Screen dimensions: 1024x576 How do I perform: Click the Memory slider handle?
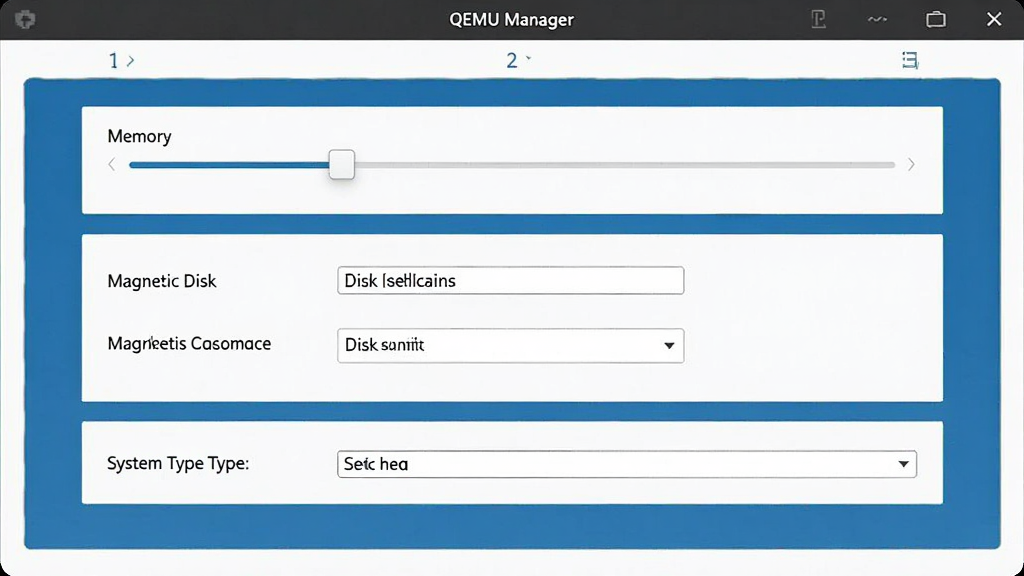pyautogui.click(x=342, y=165)
